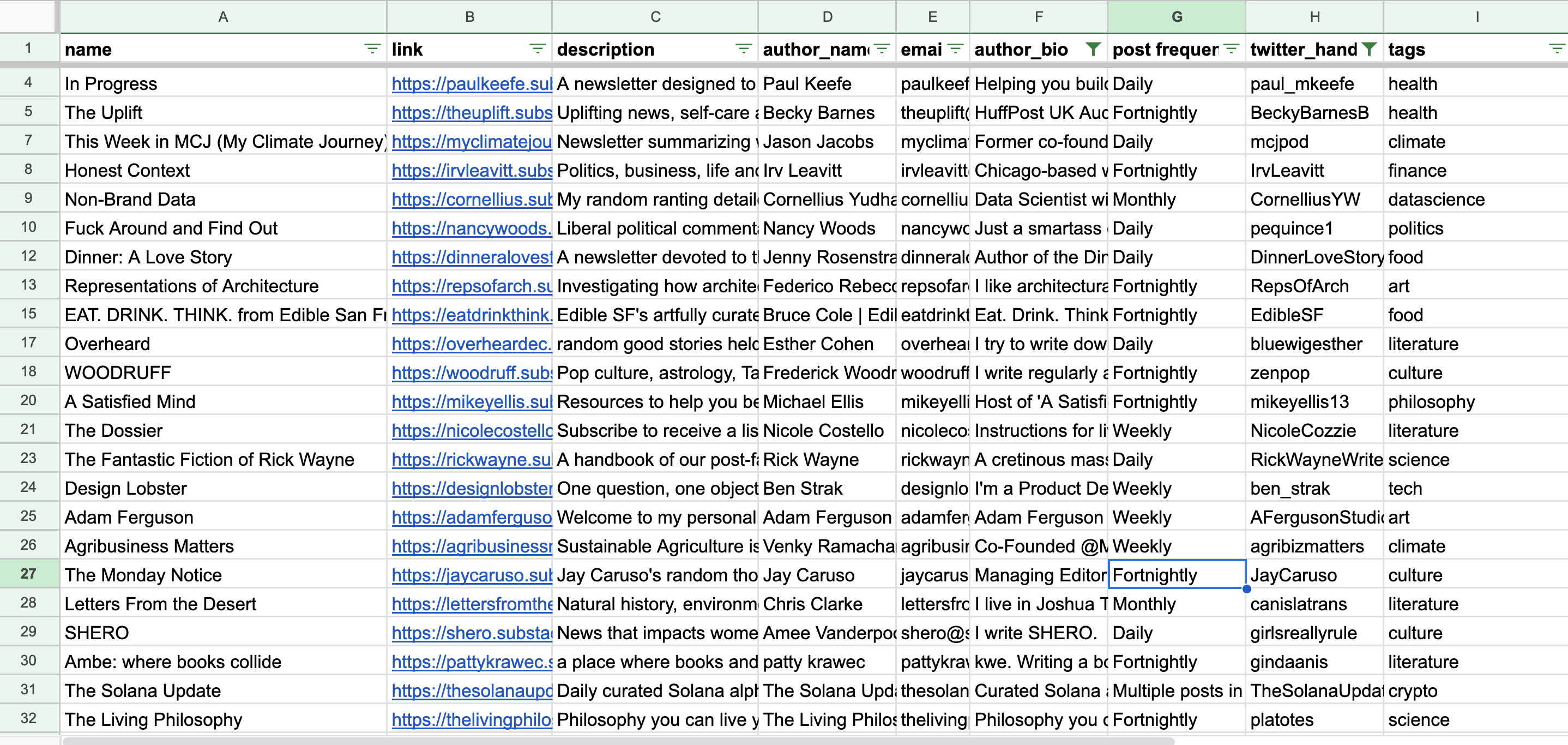Open filter menu for name column

pyautogui.click(x=372, y=49)
